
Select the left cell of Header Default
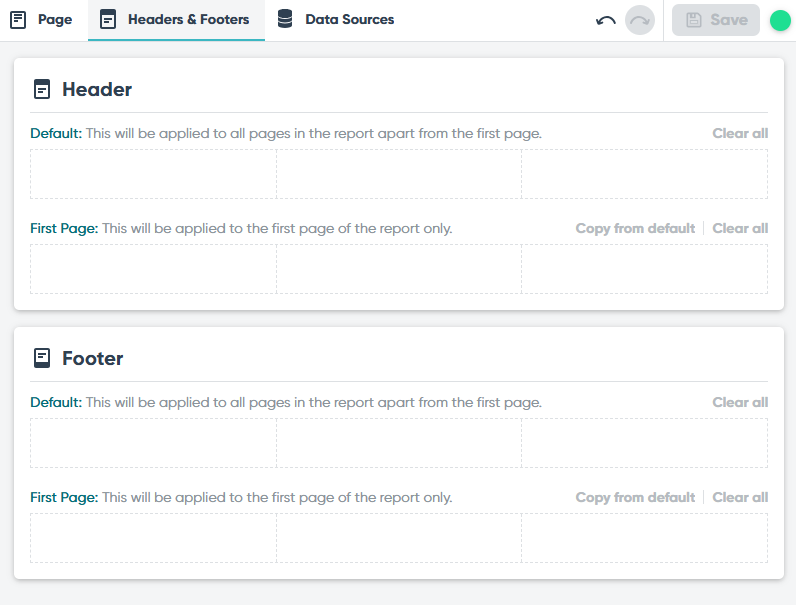[153, 174]
